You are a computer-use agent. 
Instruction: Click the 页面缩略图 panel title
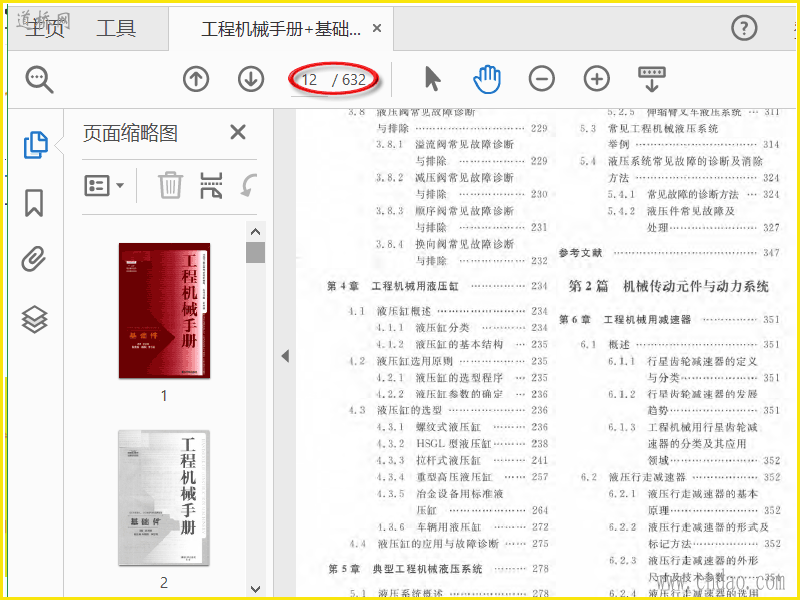pyautogui.click(x=130, y=133)
